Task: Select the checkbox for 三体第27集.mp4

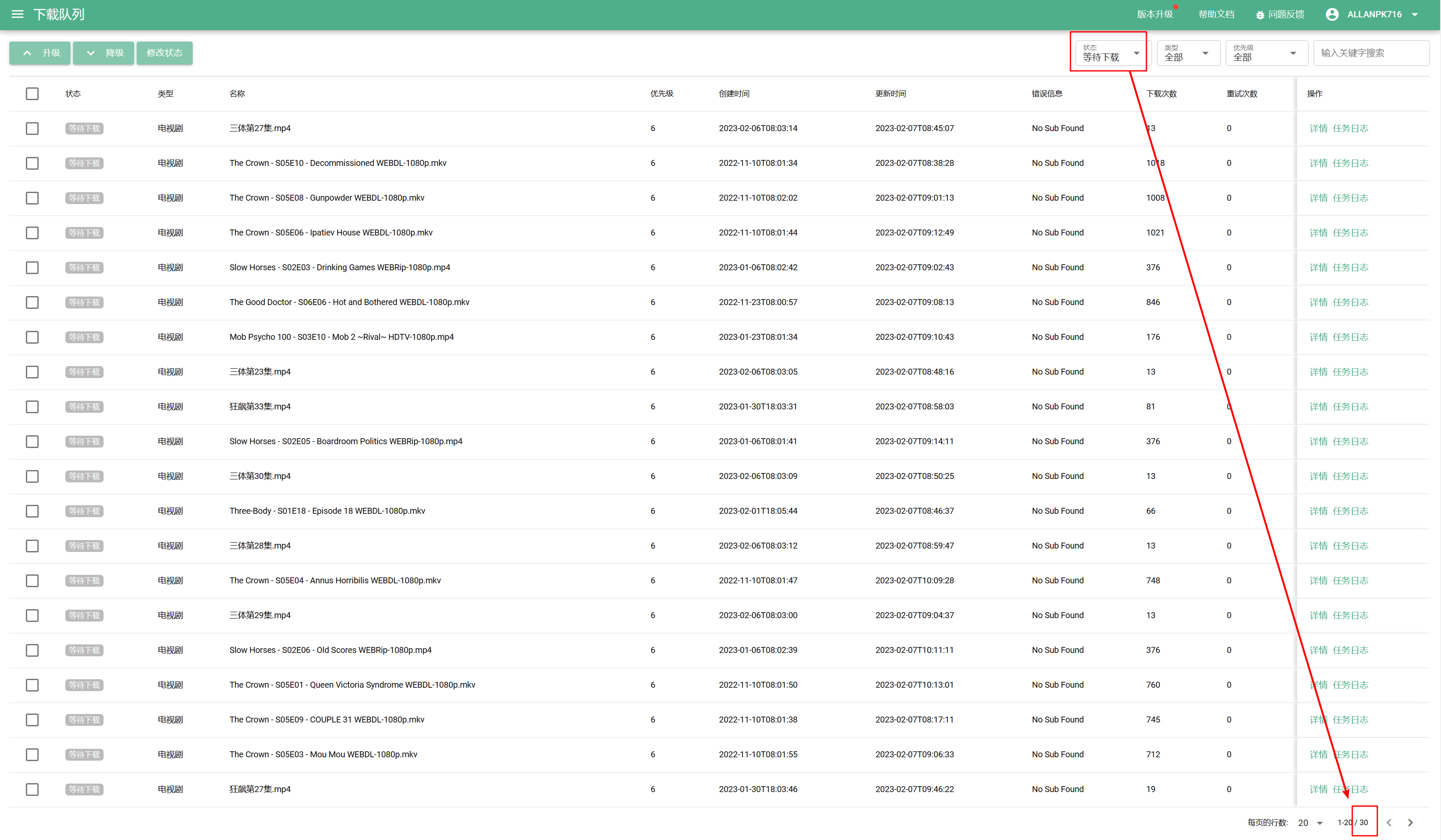Action: click(x=32, y=129)
